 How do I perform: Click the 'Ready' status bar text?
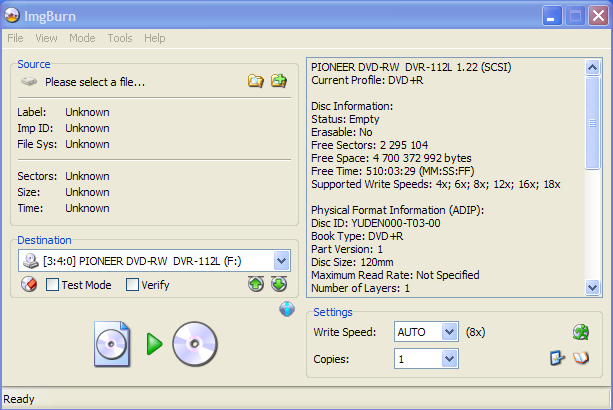pos(19,399)
